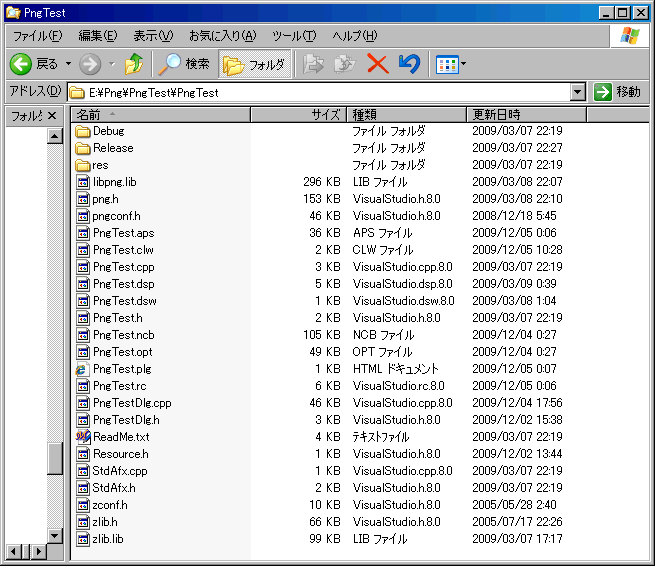The width and height of the screenshot is (655, 566).
Task: Select the PngTest.aps file icon
Action: (x=83, y=233)
